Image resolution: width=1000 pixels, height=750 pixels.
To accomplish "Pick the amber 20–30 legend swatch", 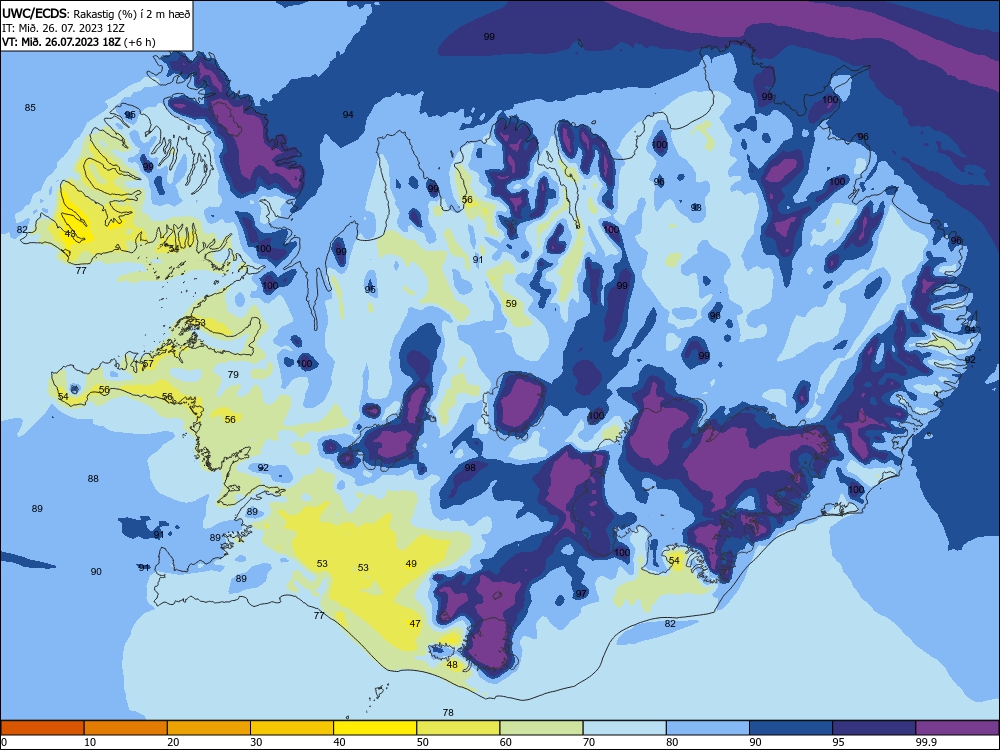I will 209,728.
